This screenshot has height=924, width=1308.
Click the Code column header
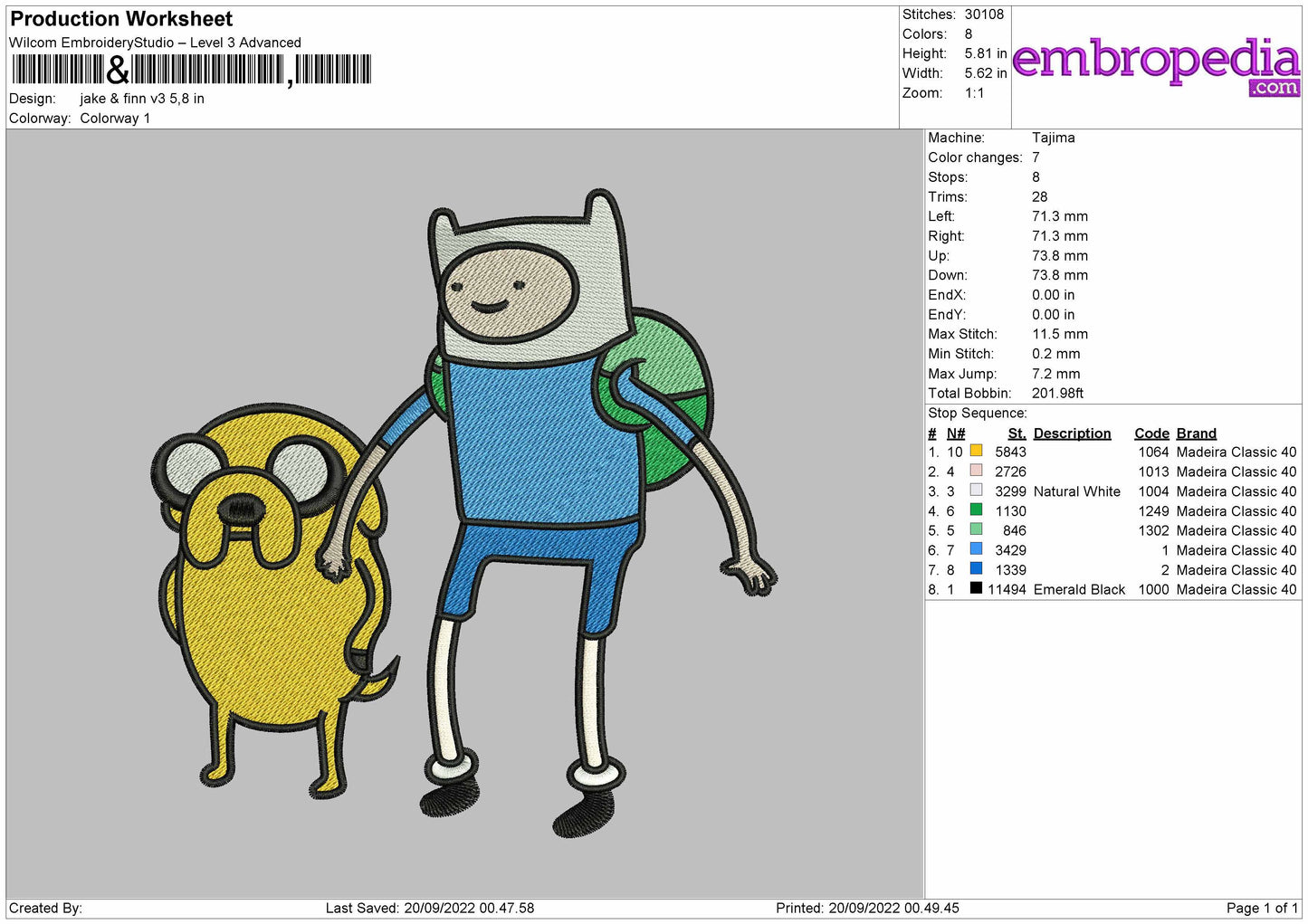tap(1151, 433)
